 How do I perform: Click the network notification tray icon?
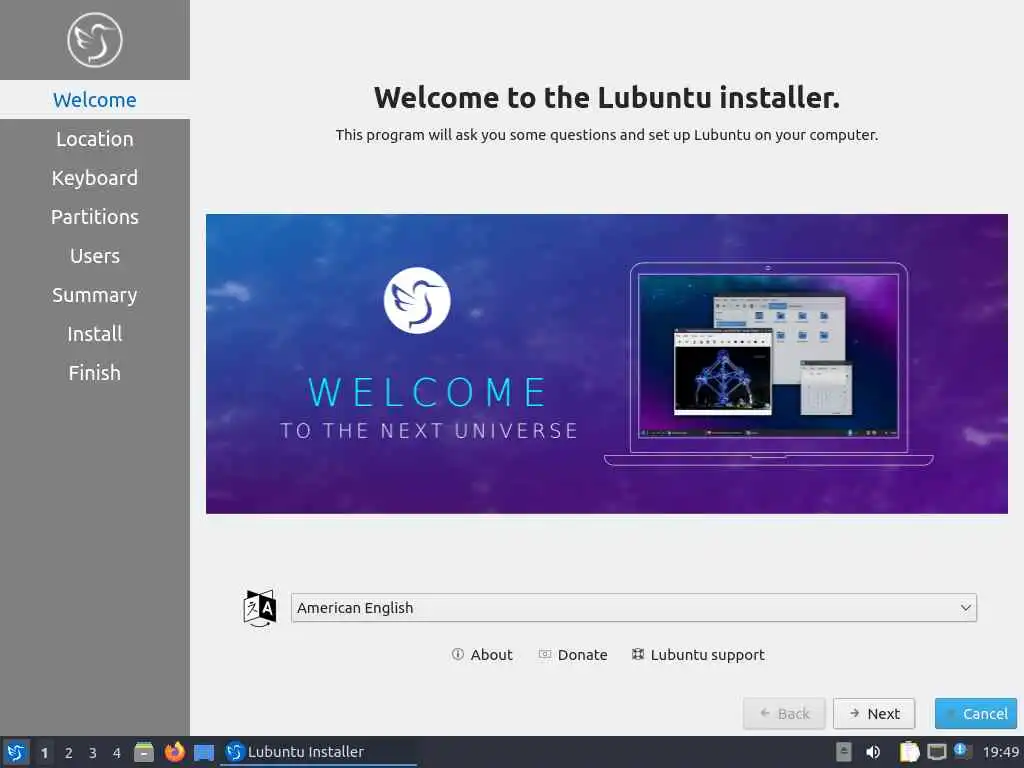coord(963,751)
